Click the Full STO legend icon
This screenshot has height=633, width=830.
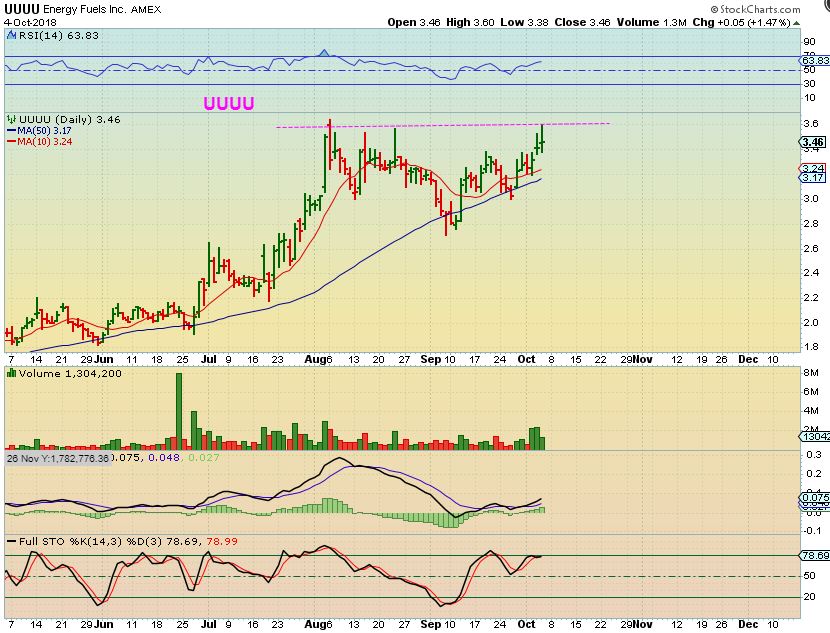(x=12, y=541)
